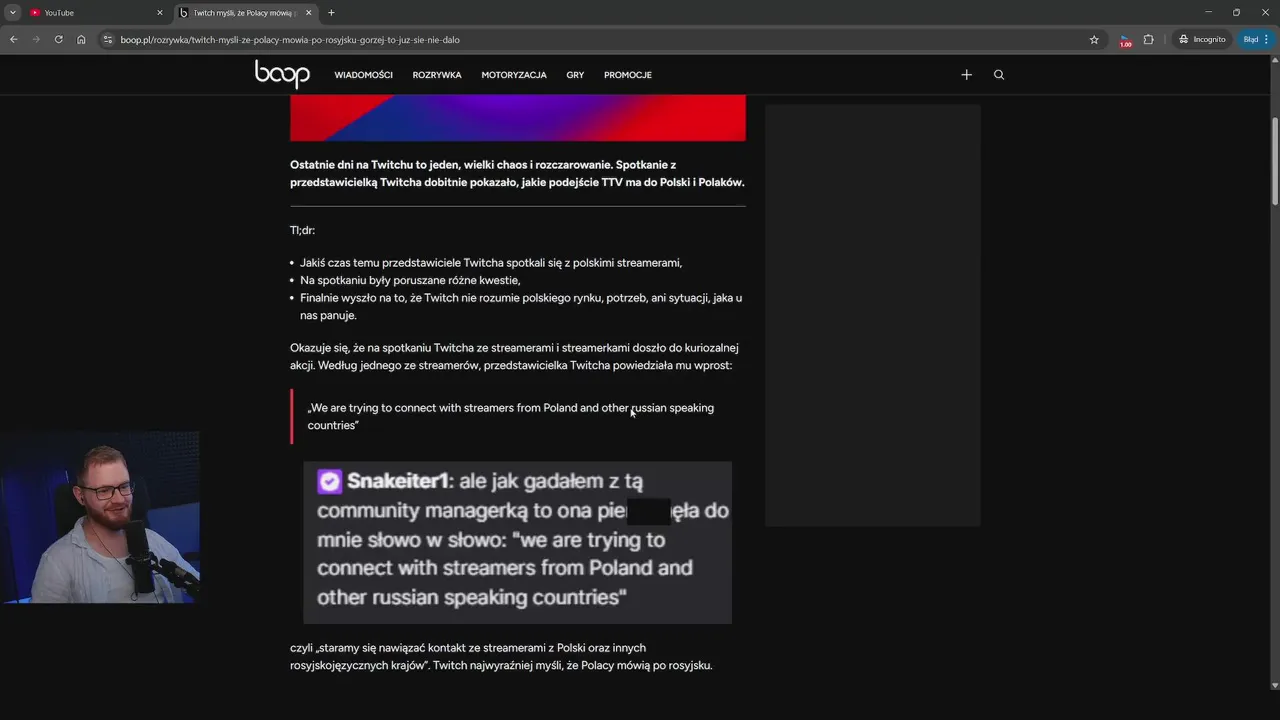Reload the boop.pl page

[58, 40]
